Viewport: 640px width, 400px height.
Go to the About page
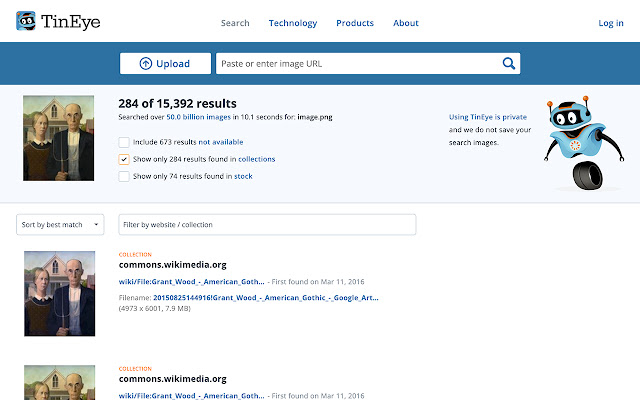click(406, 23)
